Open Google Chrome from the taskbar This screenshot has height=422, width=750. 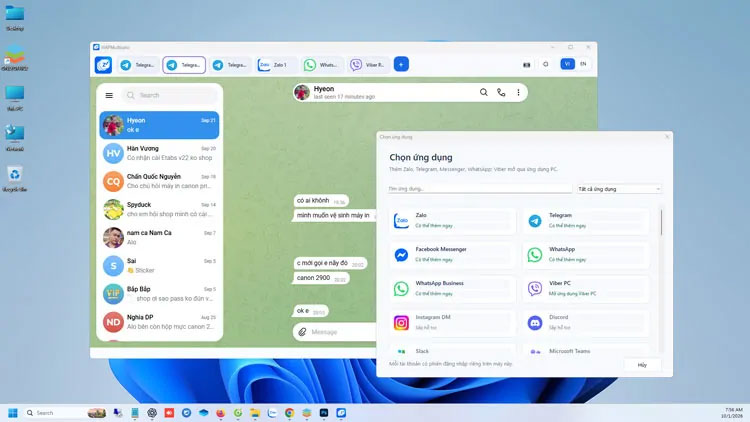289,413
